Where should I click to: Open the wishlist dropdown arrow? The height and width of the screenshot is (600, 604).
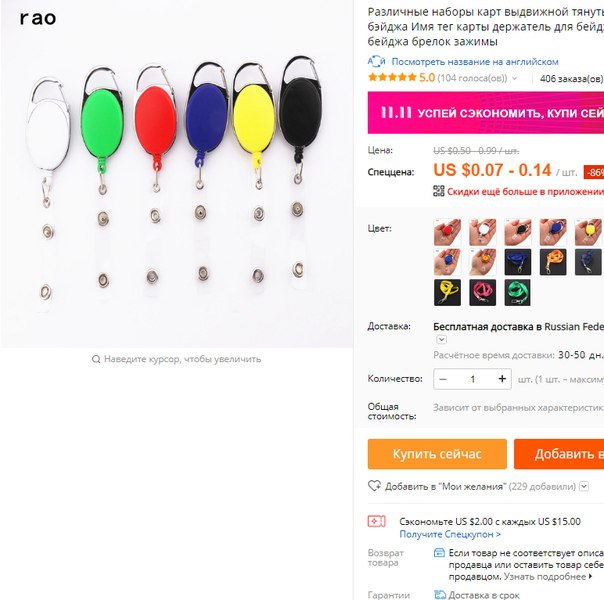pyautogui.click(x=584, y=486)
